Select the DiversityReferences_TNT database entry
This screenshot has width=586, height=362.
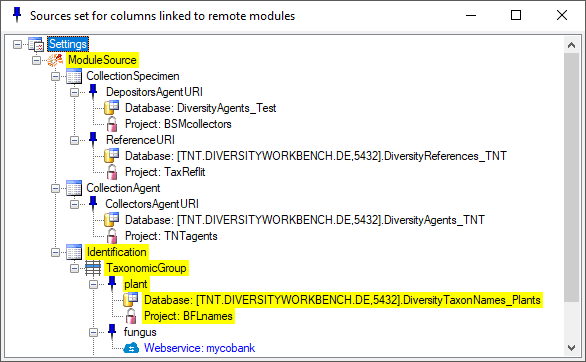point(316,156)
